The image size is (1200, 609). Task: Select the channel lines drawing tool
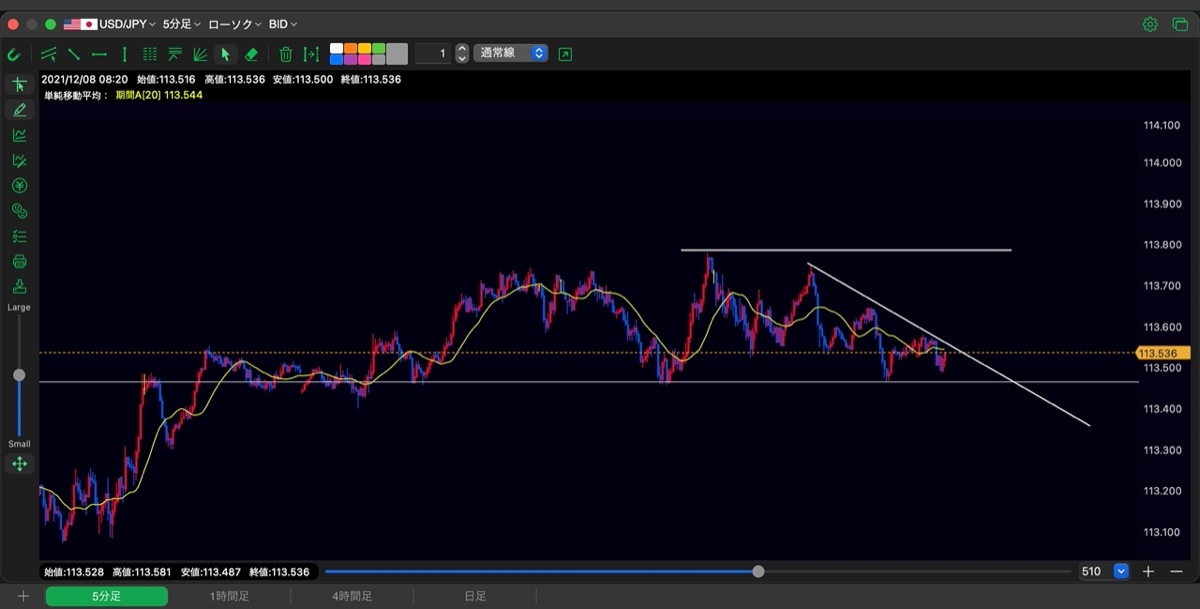click(49, 54)
